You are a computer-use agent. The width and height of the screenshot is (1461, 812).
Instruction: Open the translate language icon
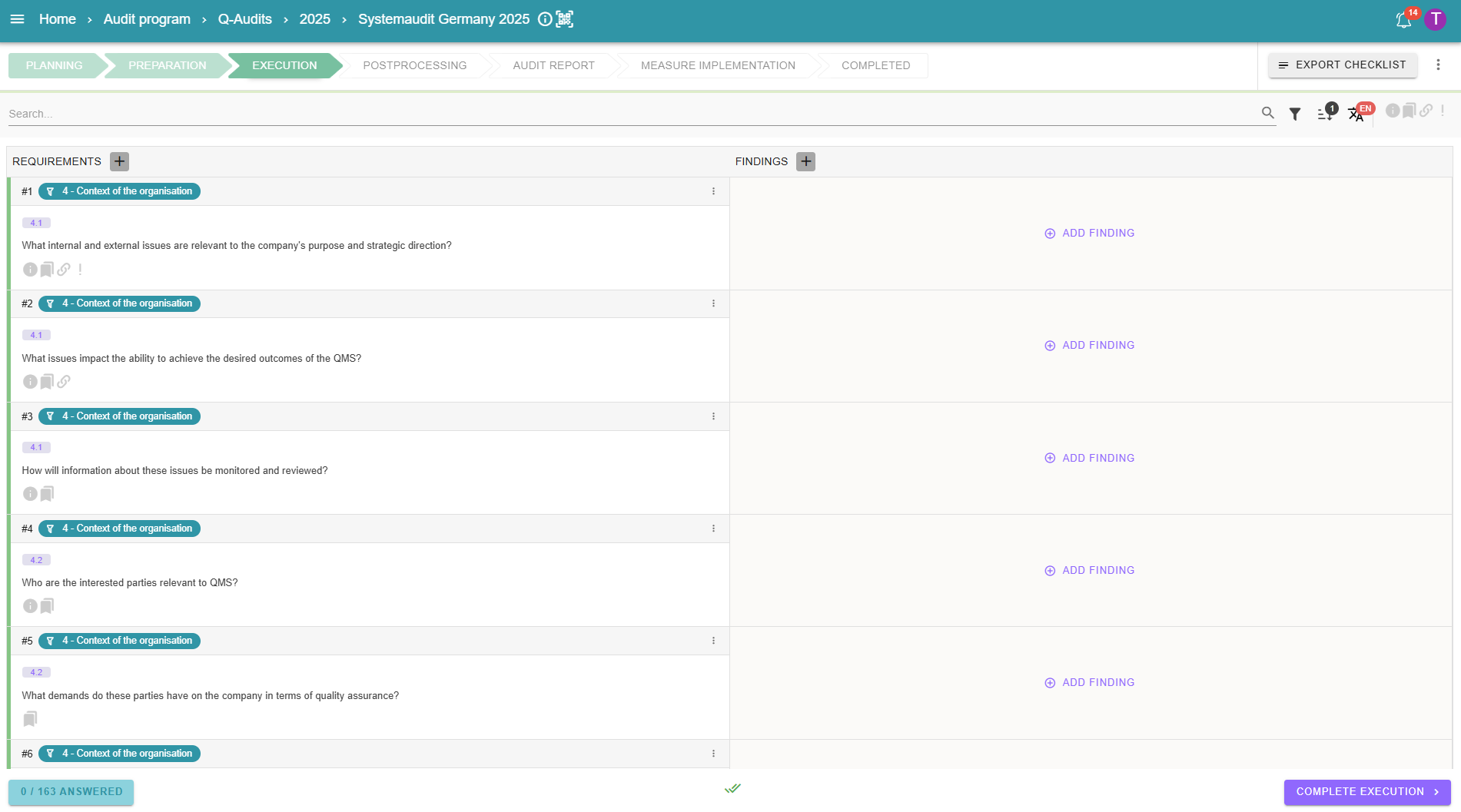[1356, 114]
